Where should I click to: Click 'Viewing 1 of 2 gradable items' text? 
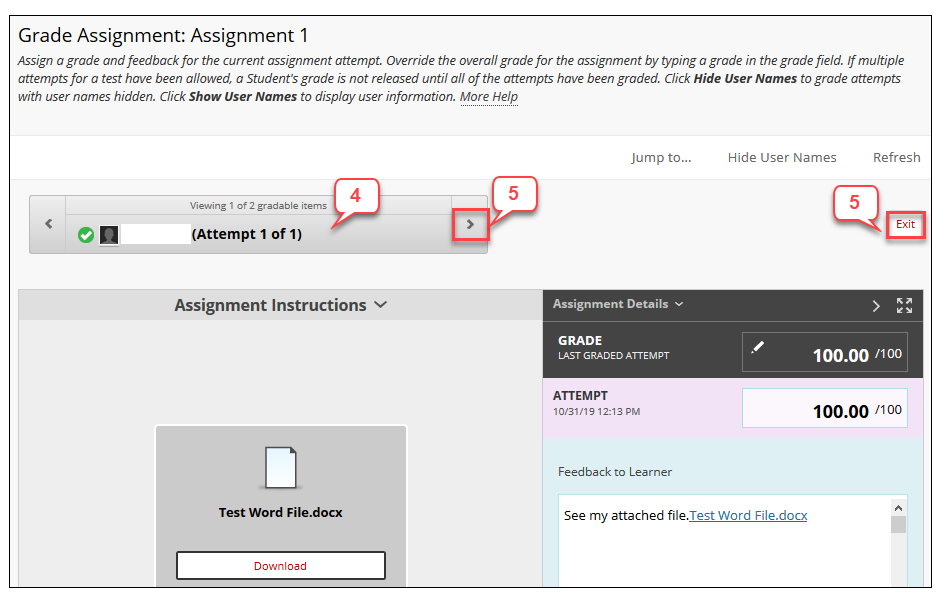[258, 206]
